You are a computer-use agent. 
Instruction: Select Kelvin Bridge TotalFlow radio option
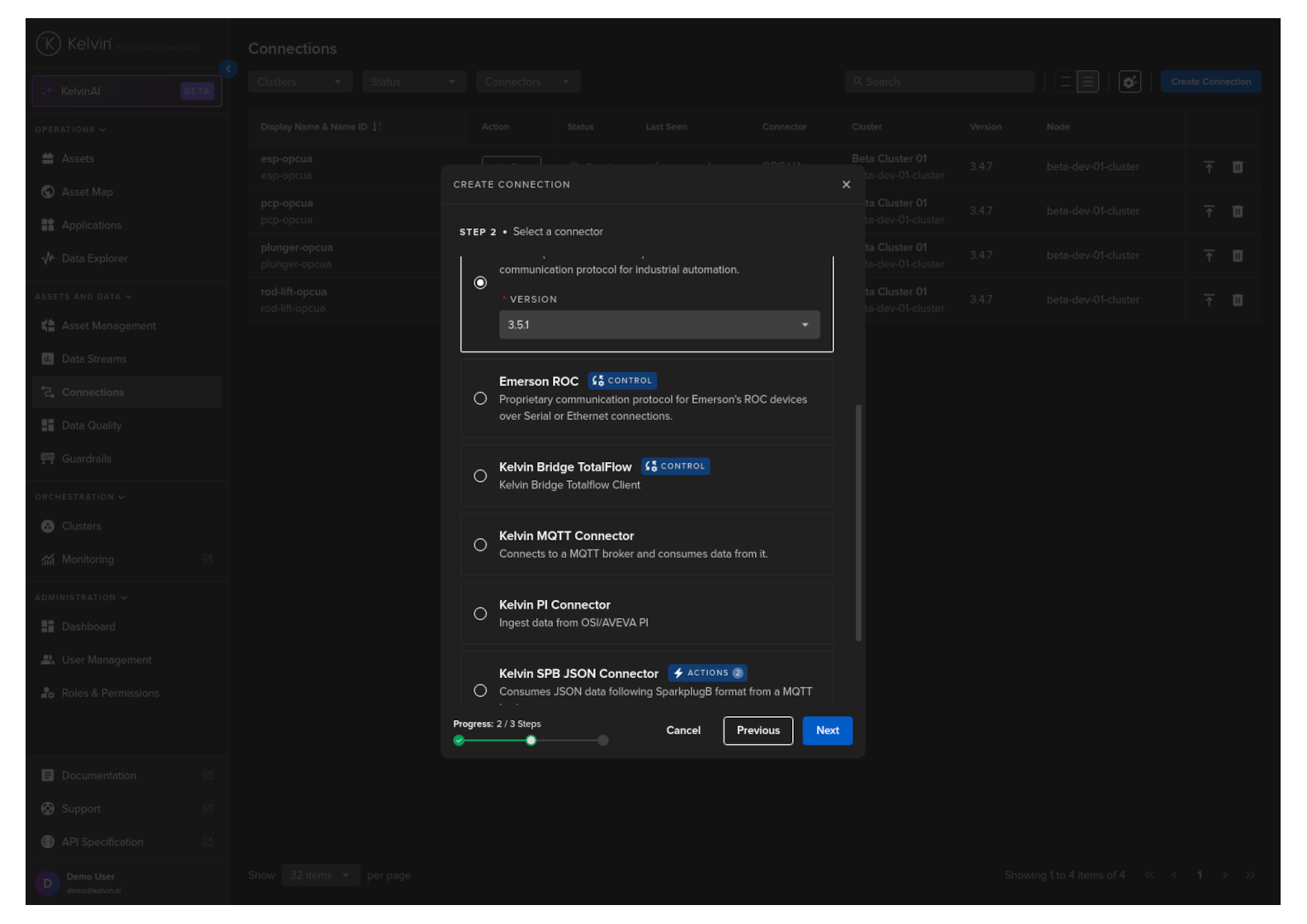coord(480,476)
